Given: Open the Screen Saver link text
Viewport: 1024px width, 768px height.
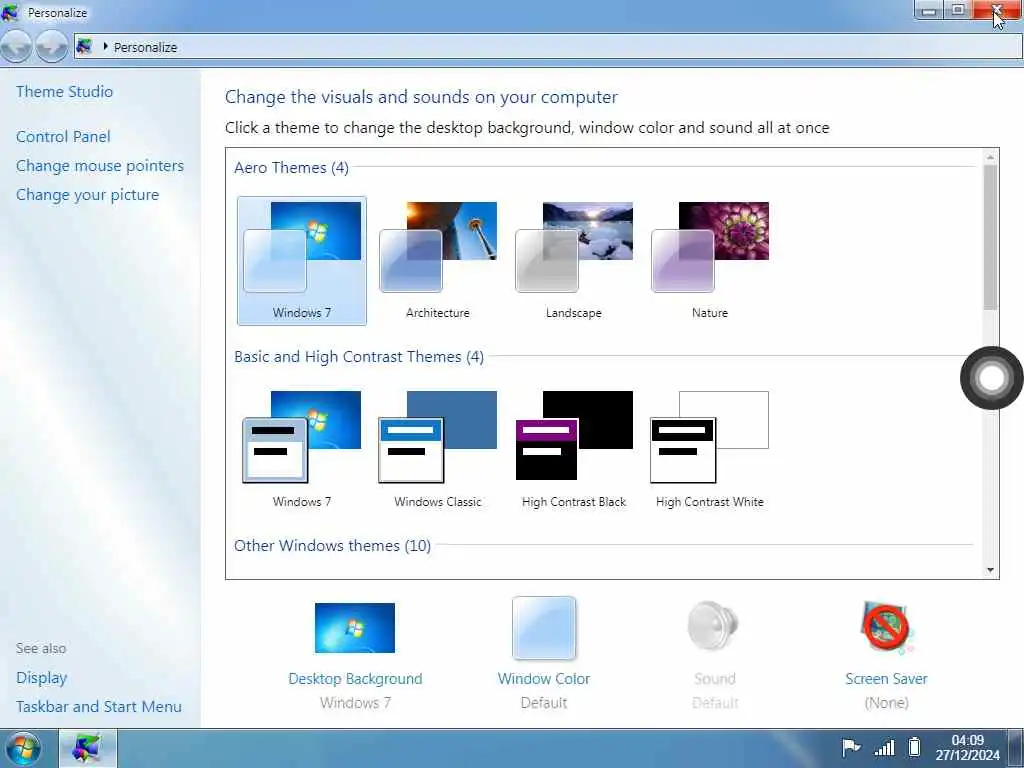Looking at the screenshot, I should 886,679.
